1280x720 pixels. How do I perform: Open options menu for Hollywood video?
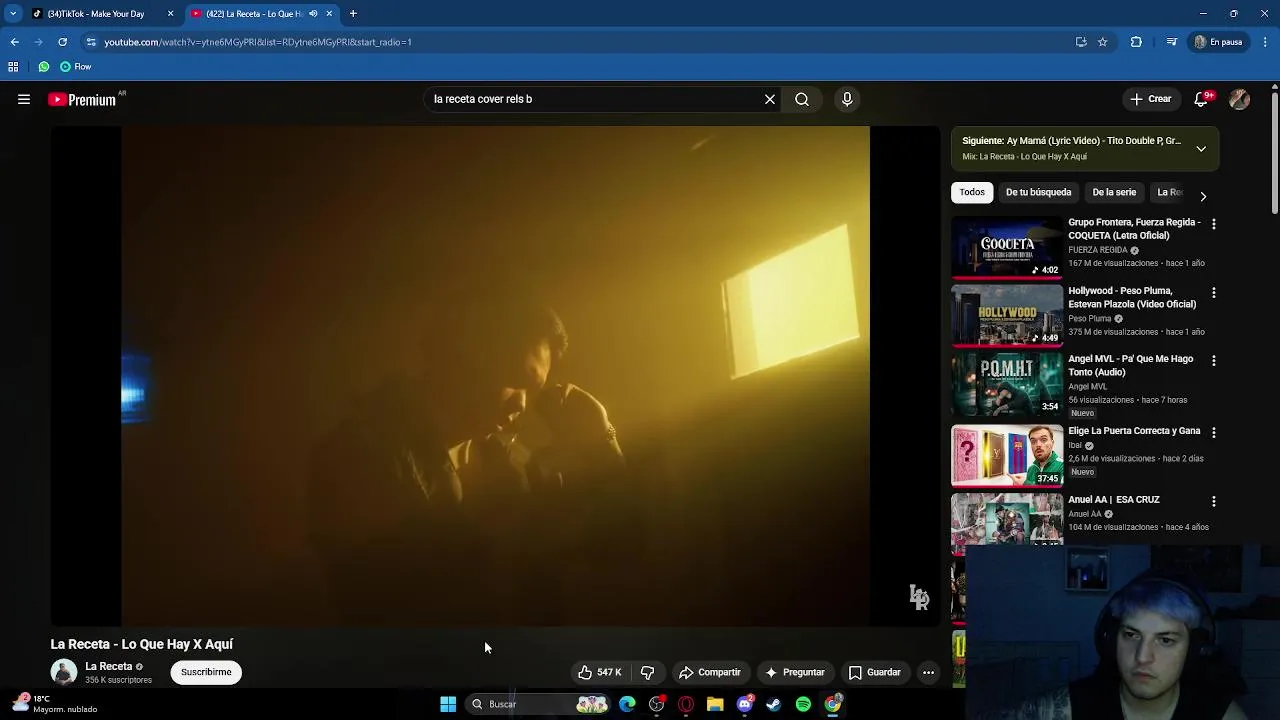tap(1214, 293)
